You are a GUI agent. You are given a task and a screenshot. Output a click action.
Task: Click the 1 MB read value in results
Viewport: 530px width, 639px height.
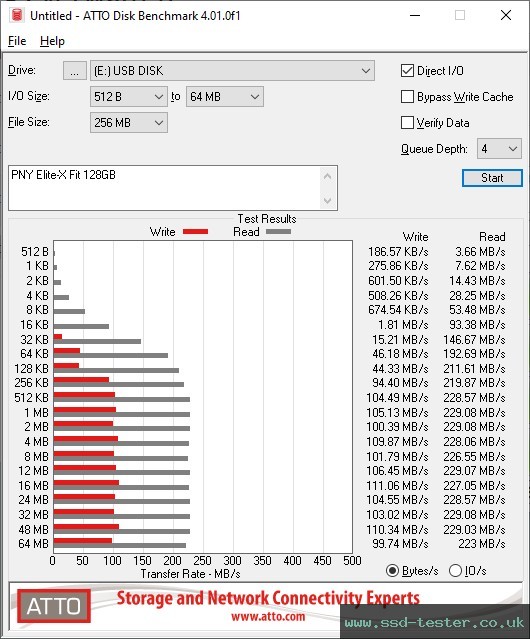474,413
